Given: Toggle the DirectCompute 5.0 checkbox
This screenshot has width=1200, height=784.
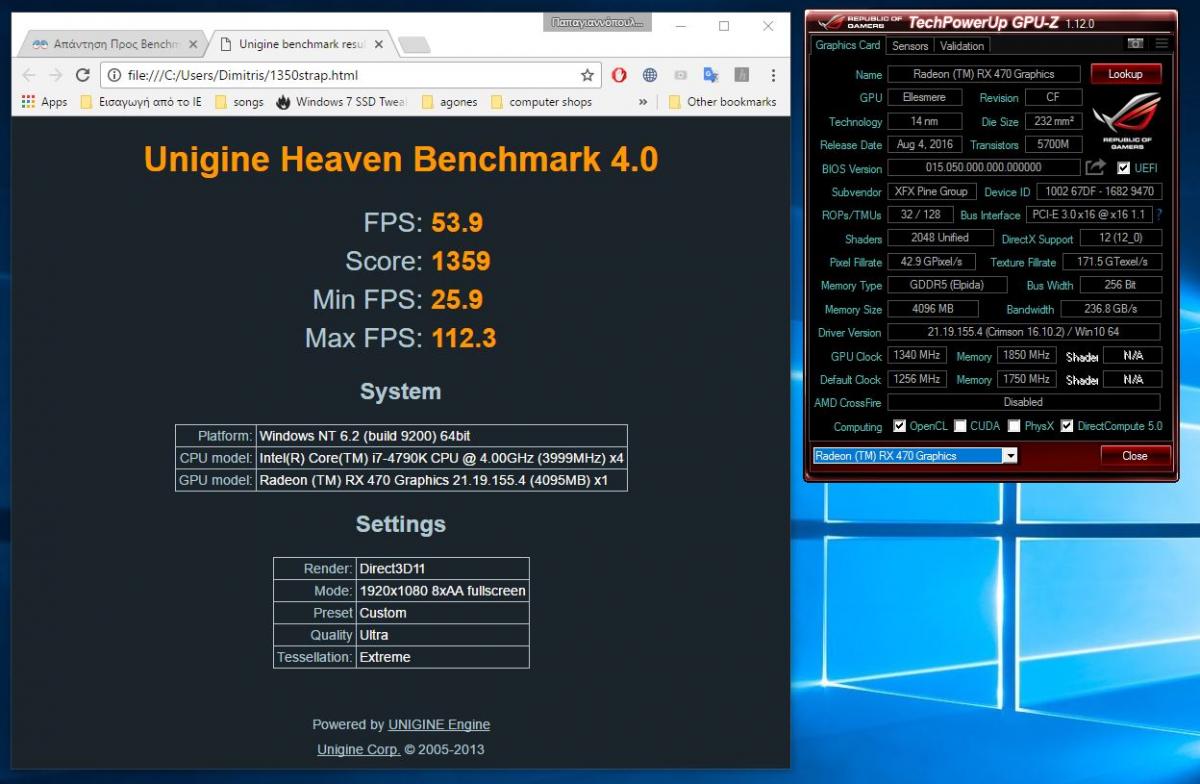Looking at the screenshot, I should (x=1067, y=426).
